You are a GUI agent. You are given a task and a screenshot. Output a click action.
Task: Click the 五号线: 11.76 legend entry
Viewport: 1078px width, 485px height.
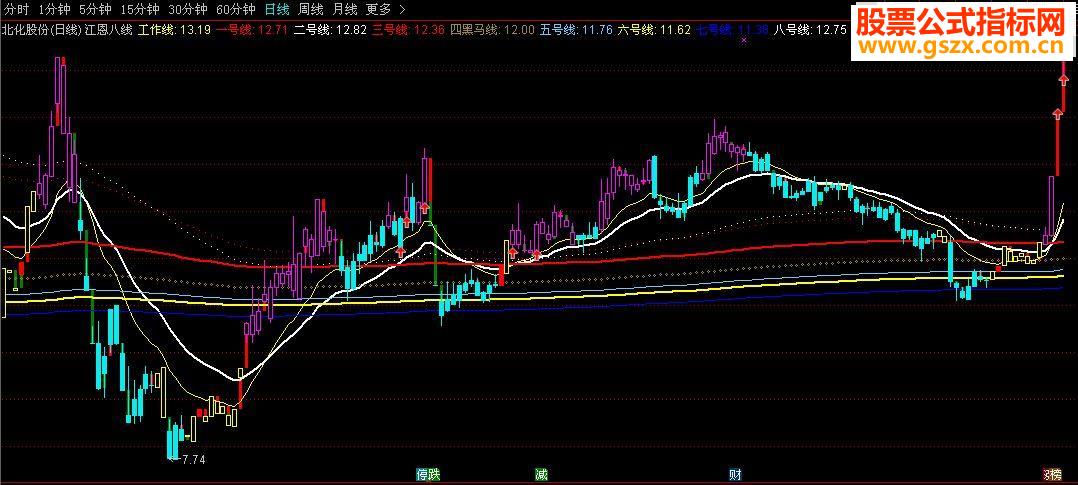click(x=576, y=30)
